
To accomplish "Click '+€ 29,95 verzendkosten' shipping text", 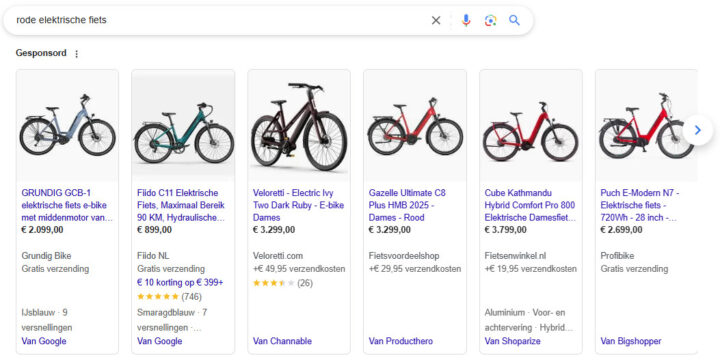I will [x=415, y=269].
